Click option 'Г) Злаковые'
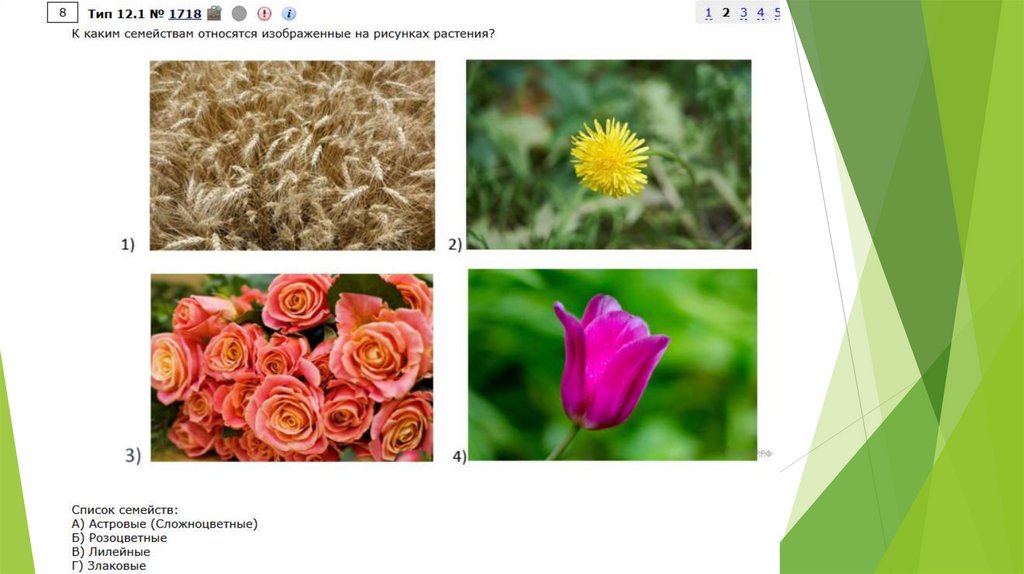This screenshot has width=1024, height=574. pyautogui.click(x=109, y=566)
